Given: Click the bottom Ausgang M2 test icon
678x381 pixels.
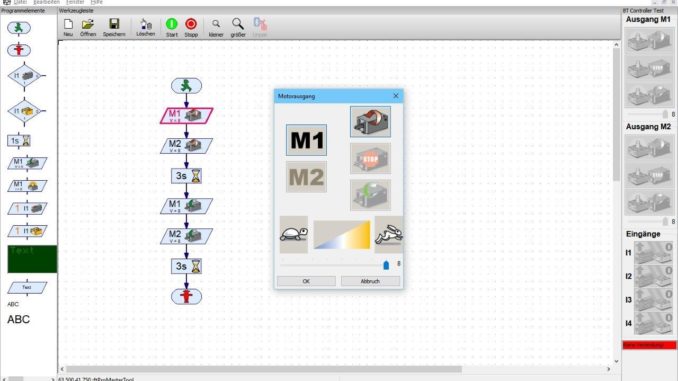Looking at the screenshot, I should pos(649,202).
